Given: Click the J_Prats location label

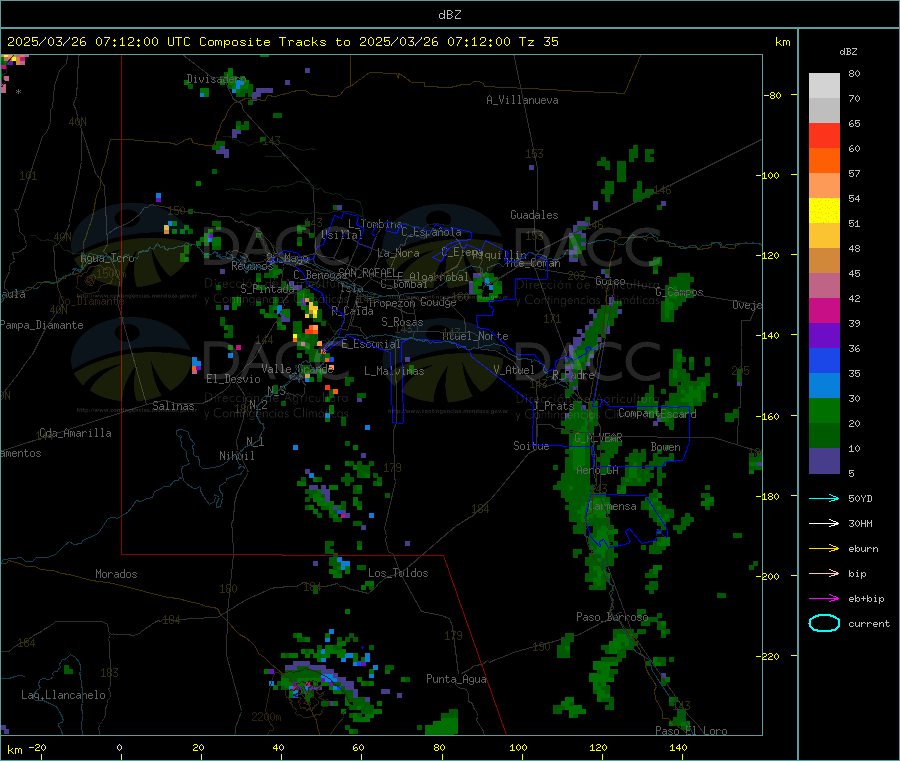Looking at the screenshot, I should (554, 406).
